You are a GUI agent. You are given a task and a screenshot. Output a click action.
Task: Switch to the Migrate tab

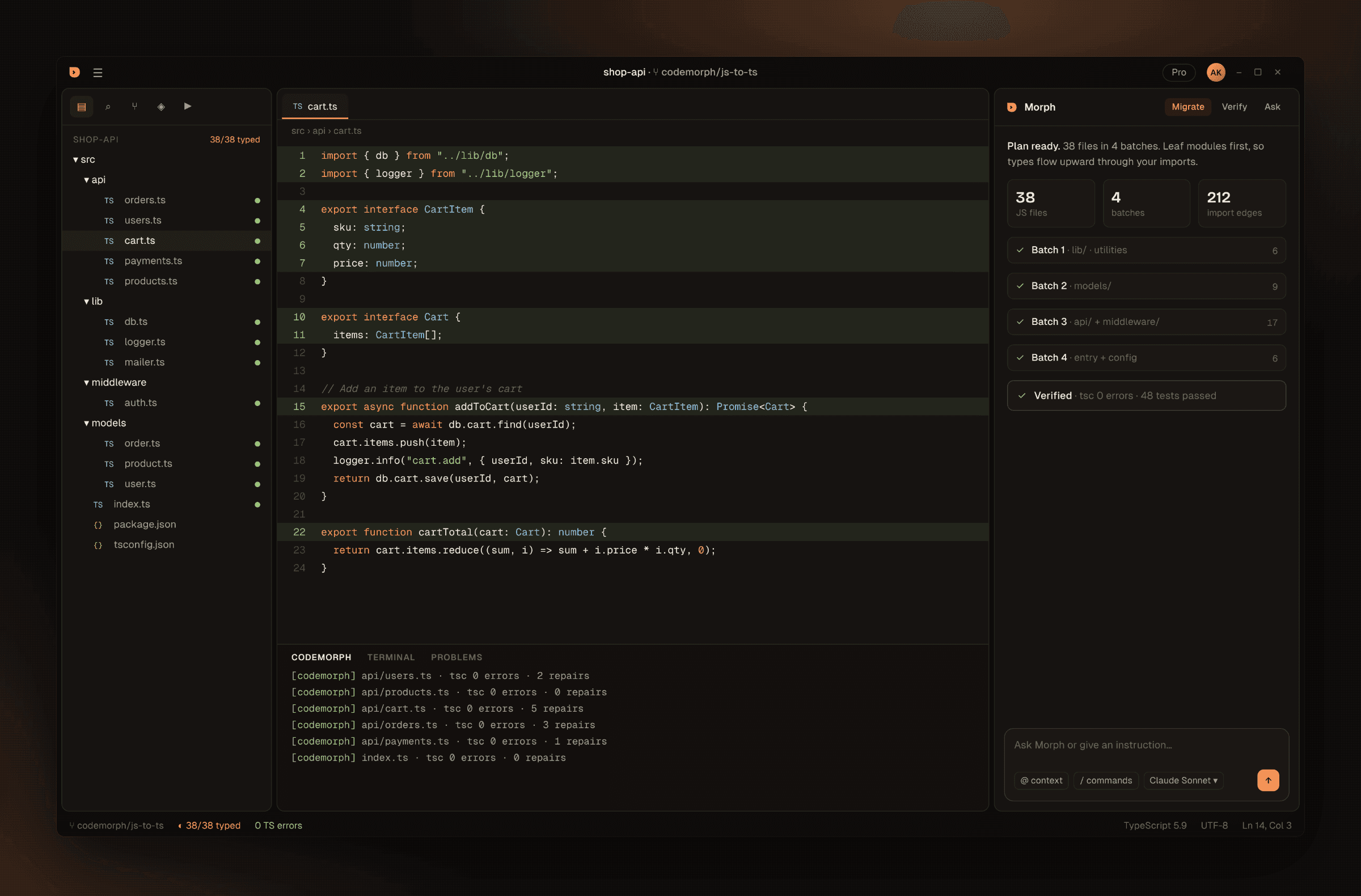click(x=1187, y=107)
